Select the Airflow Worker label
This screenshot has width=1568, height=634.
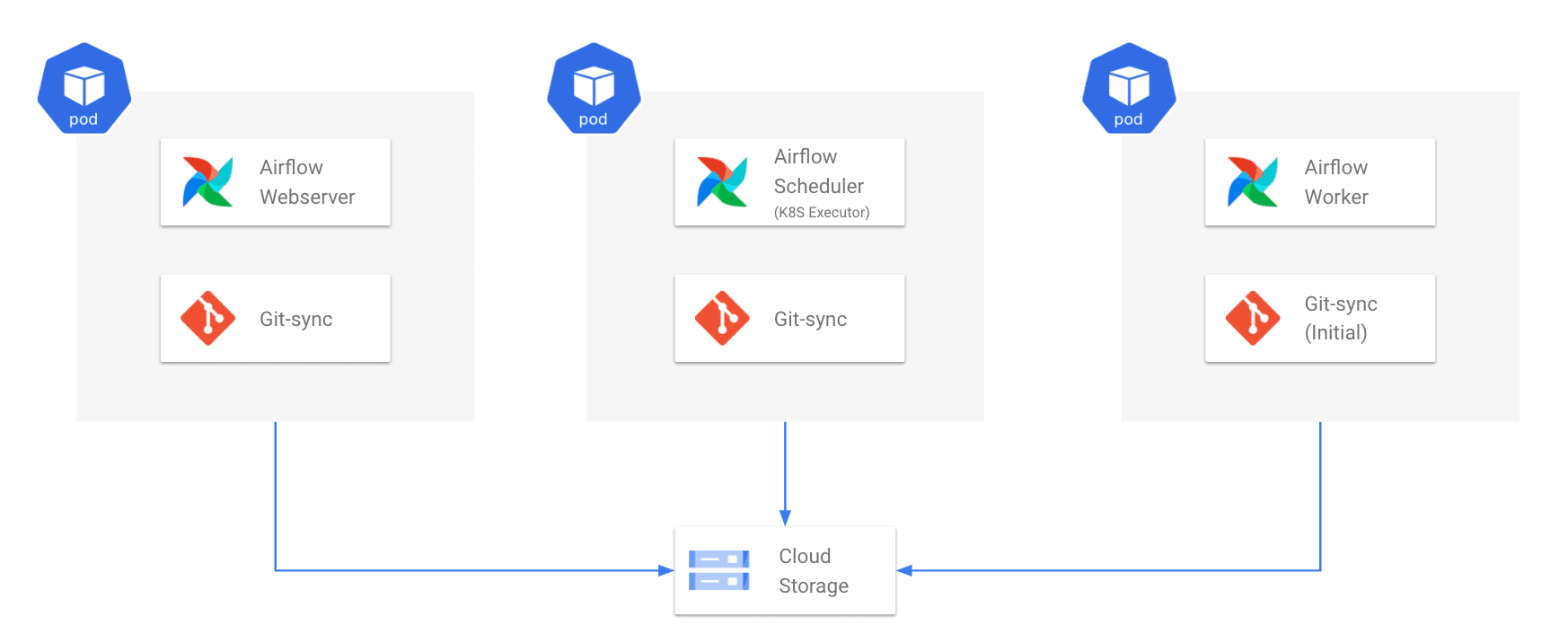click(1336, 182)
